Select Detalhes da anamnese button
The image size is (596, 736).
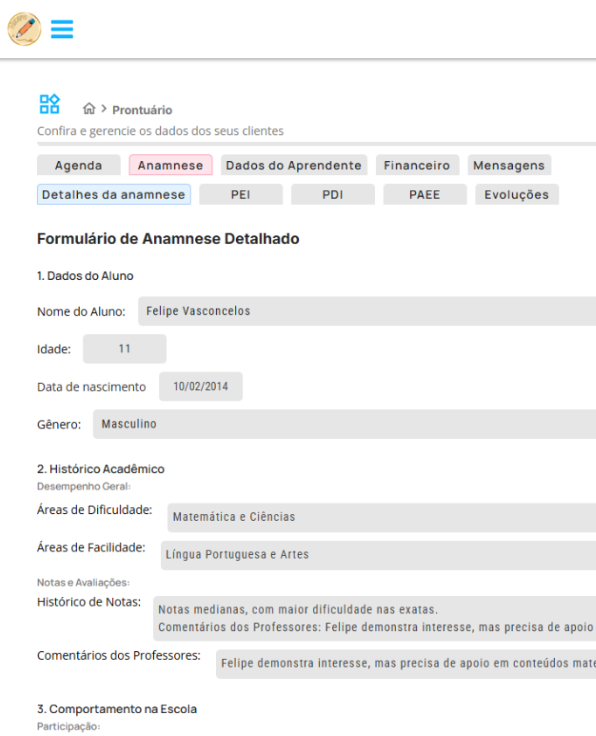[x=114, y=194]
